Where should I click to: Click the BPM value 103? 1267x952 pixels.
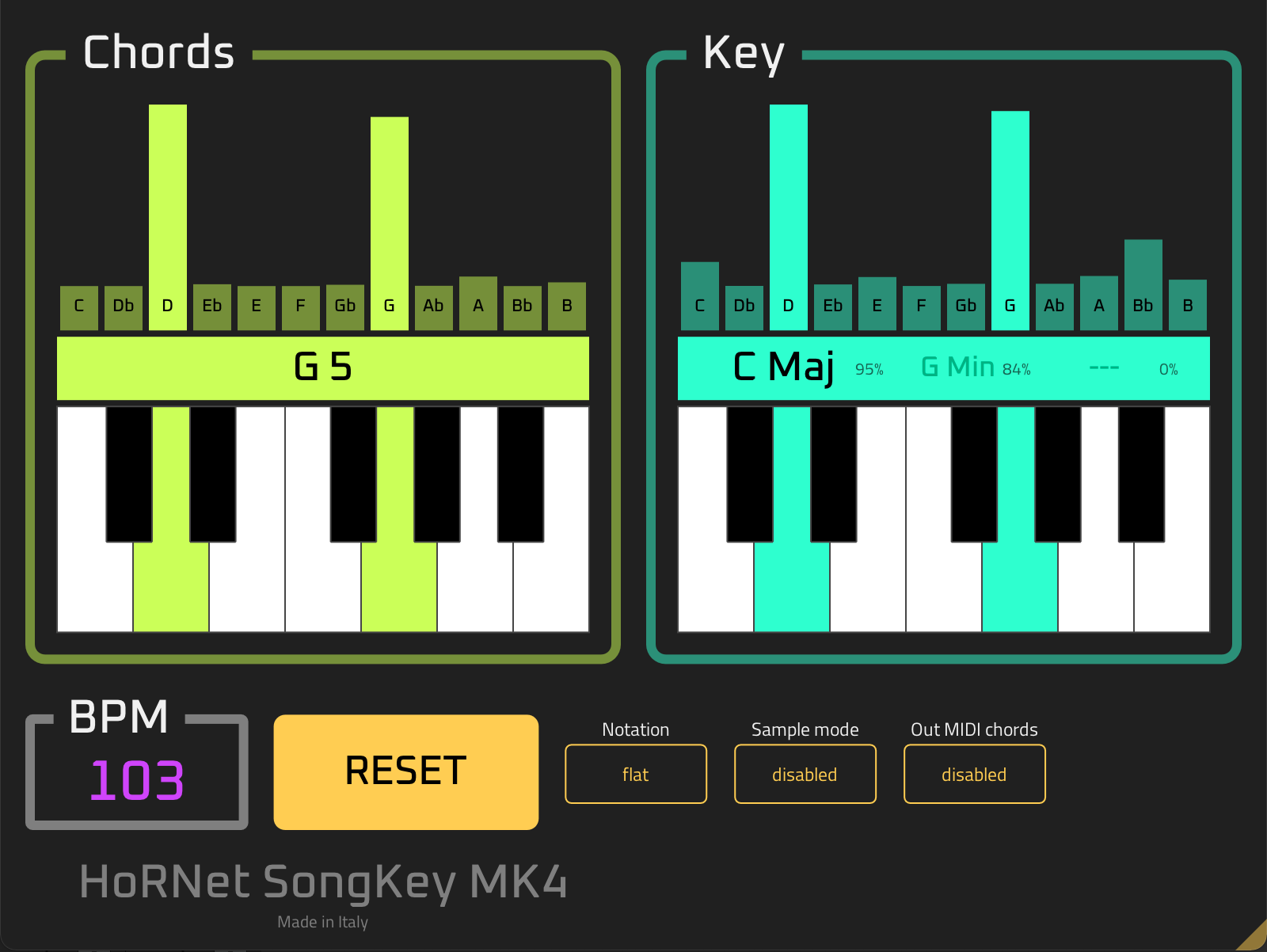pos(137,780)
